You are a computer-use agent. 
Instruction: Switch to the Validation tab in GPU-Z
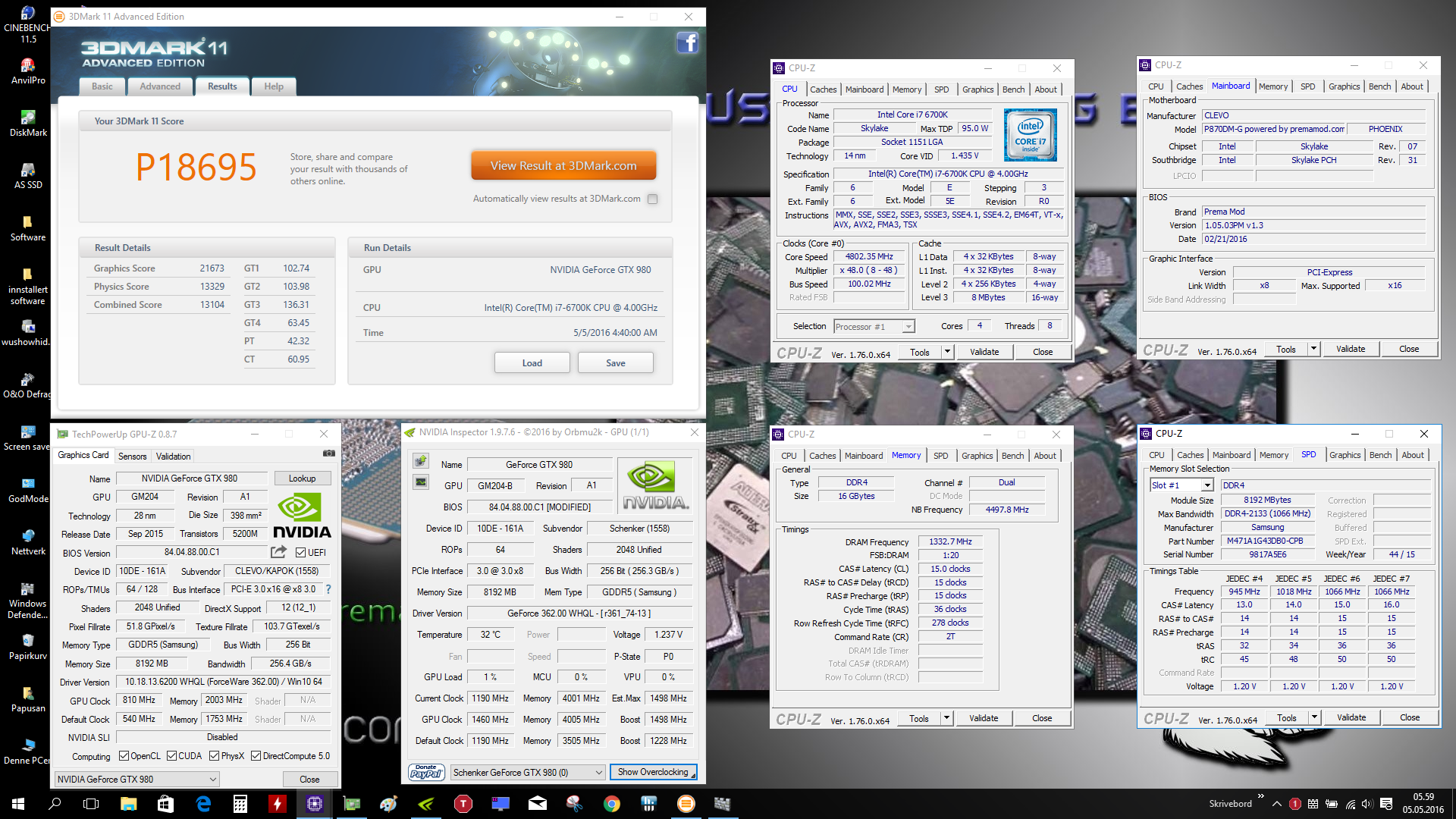click(174, 456)
